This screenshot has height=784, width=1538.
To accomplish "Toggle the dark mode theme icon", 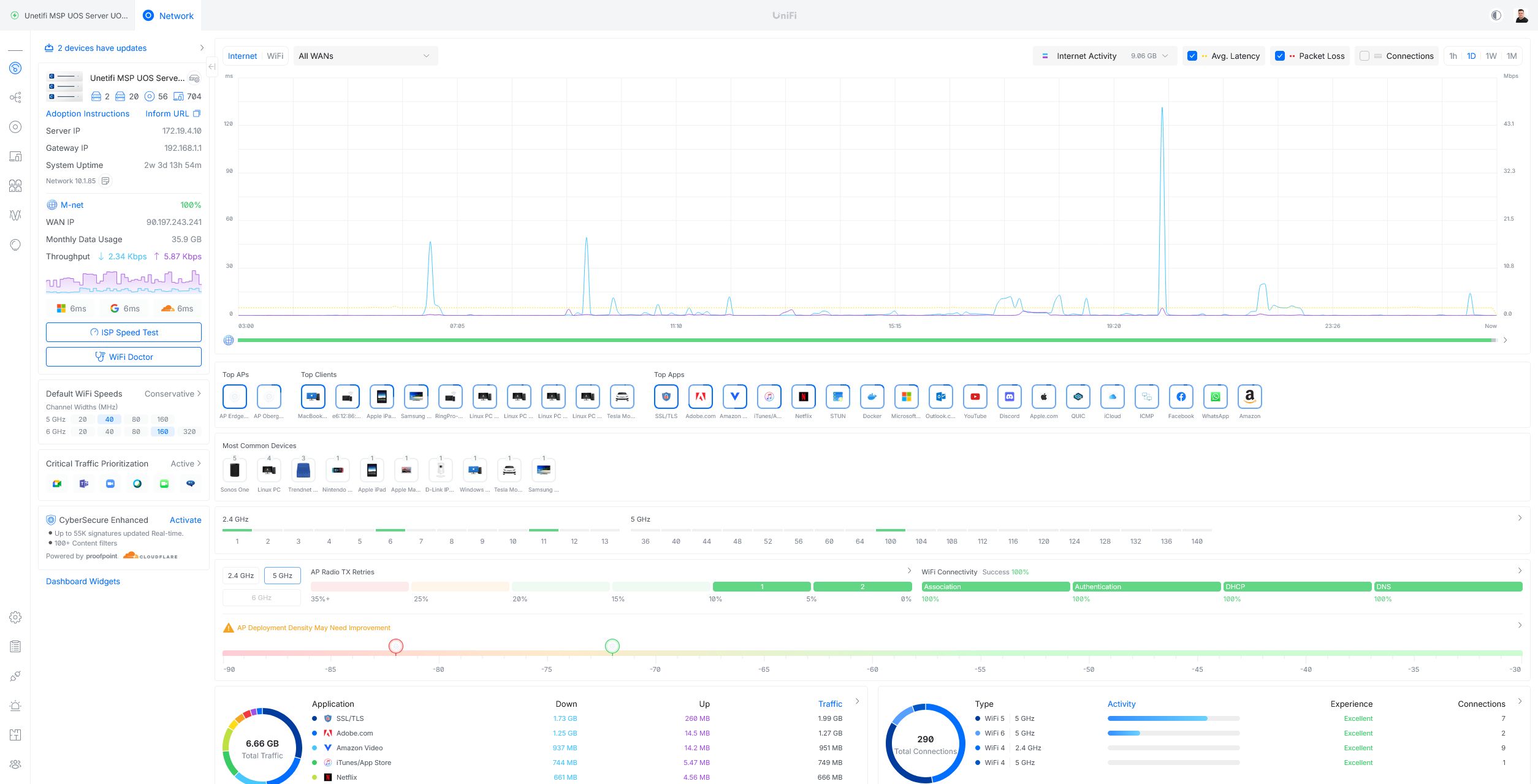I will tap(1496, 15).
